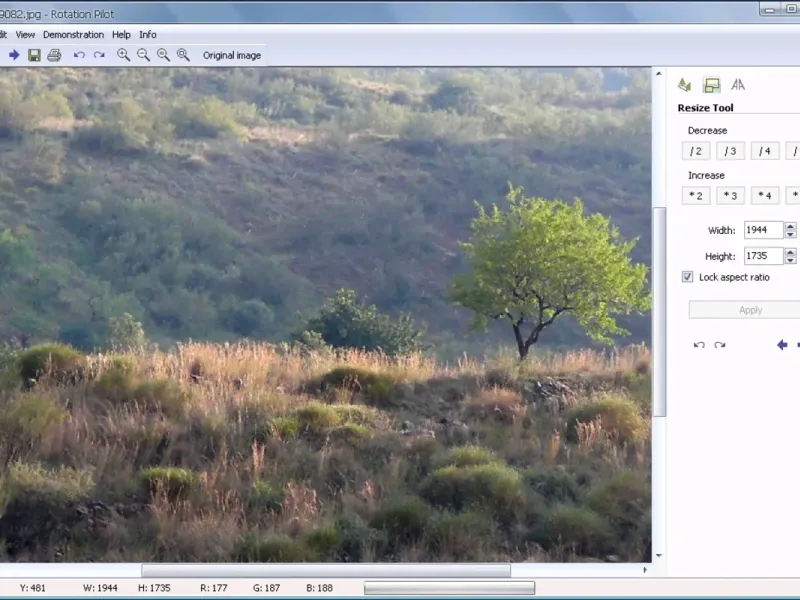Click the bright green tree in the photo
Viewport: 800px width, 600px height.
[x=550, y=270]
